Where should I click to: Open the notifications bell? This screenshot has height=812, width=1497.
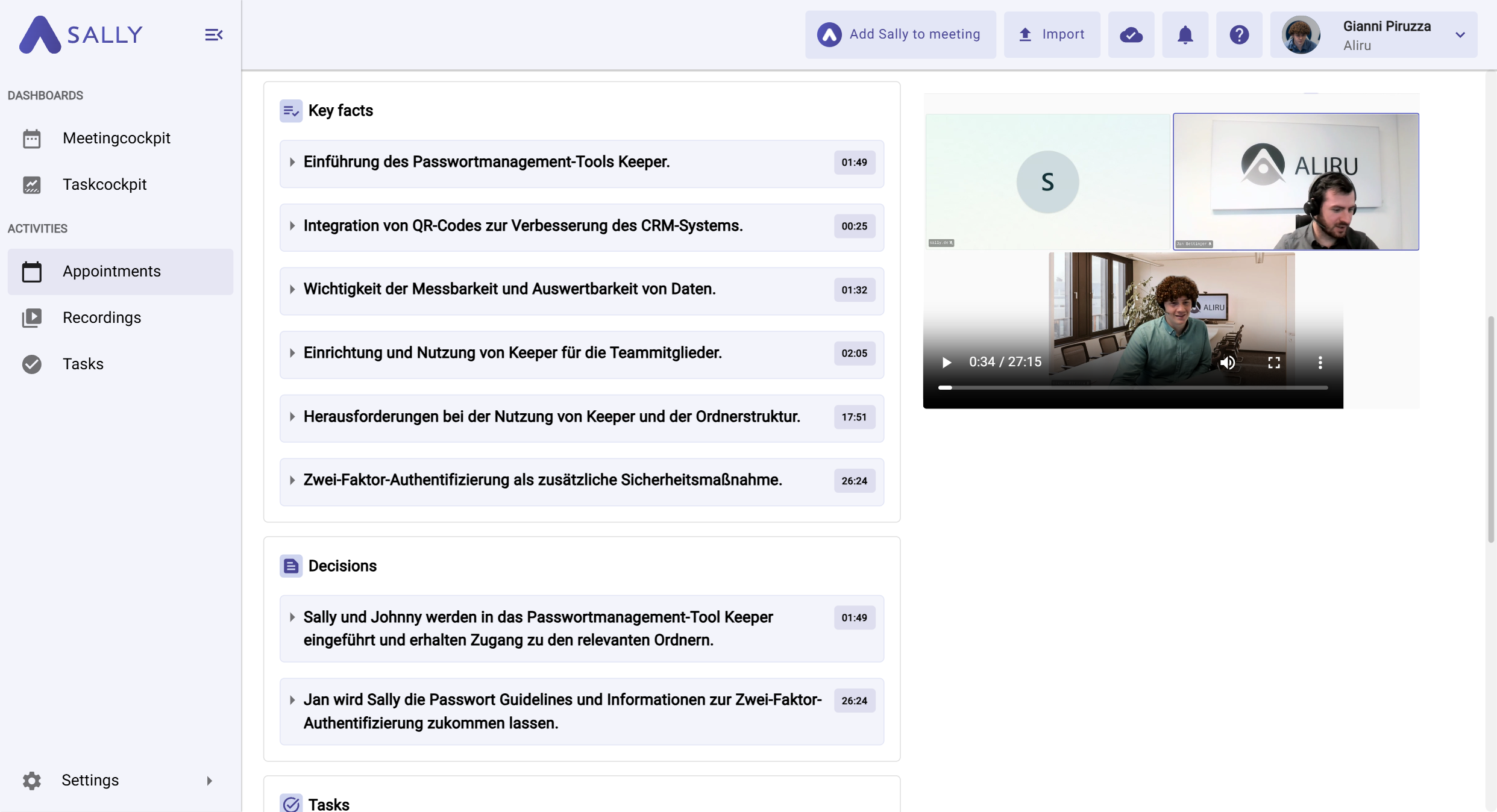(1185, 35)
